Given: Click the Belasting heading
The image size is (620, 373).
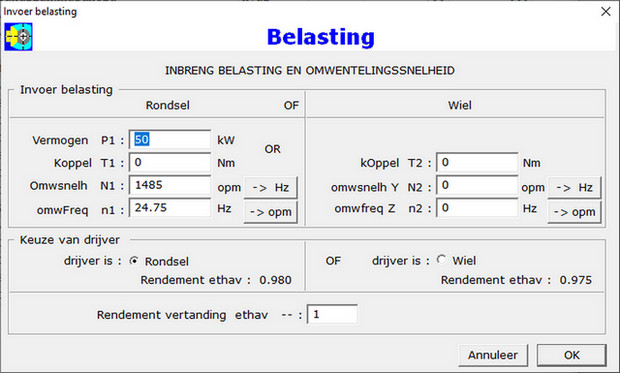Looking at the screenshot, I should coord(321,38).
